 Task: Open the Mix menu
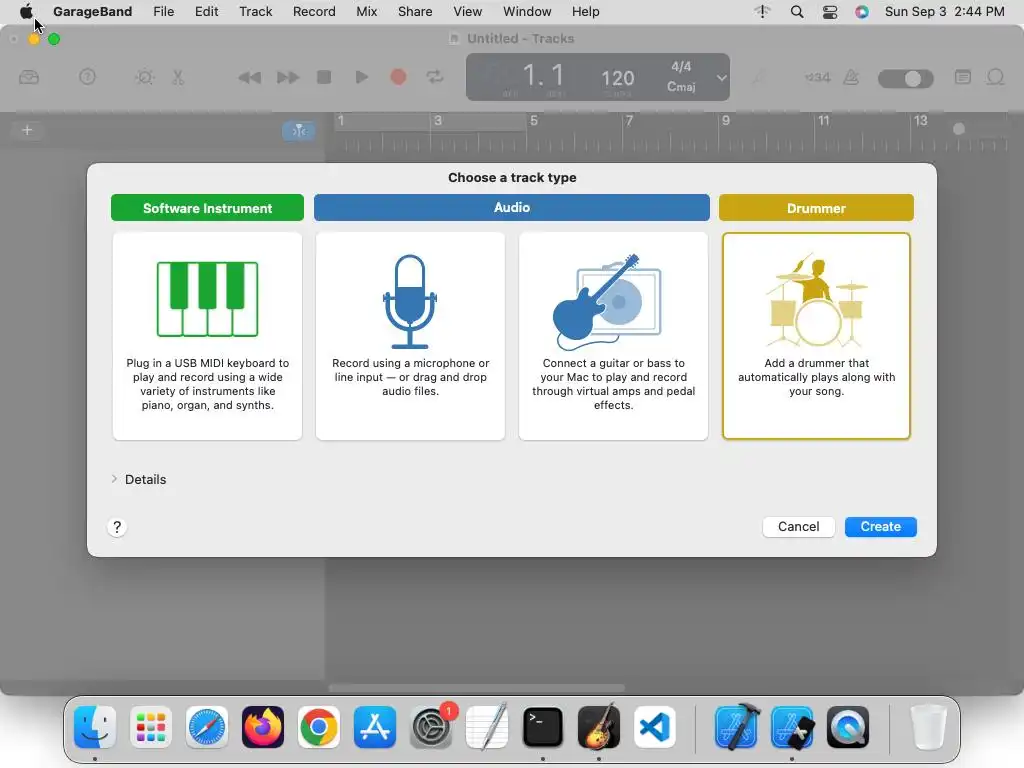point(366,11)
